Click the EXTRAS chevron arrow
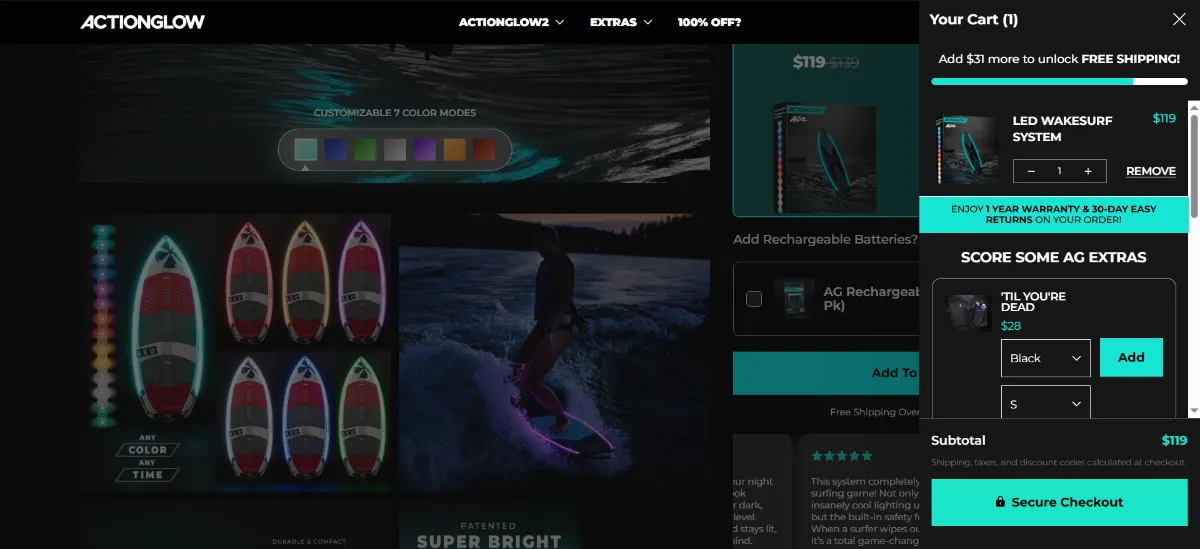This screenshot has width=1200, height=549. (648, 22)
